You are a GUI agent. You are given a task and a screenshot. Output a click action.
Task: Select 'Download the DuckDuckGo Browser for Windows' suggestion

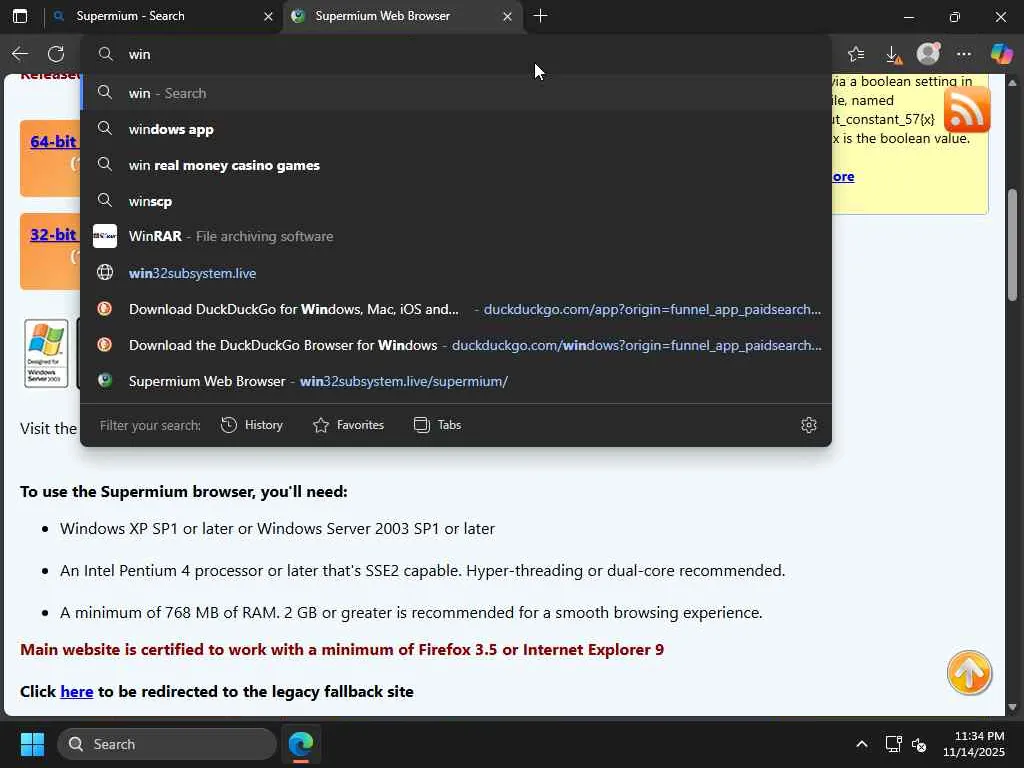point(456,345)
